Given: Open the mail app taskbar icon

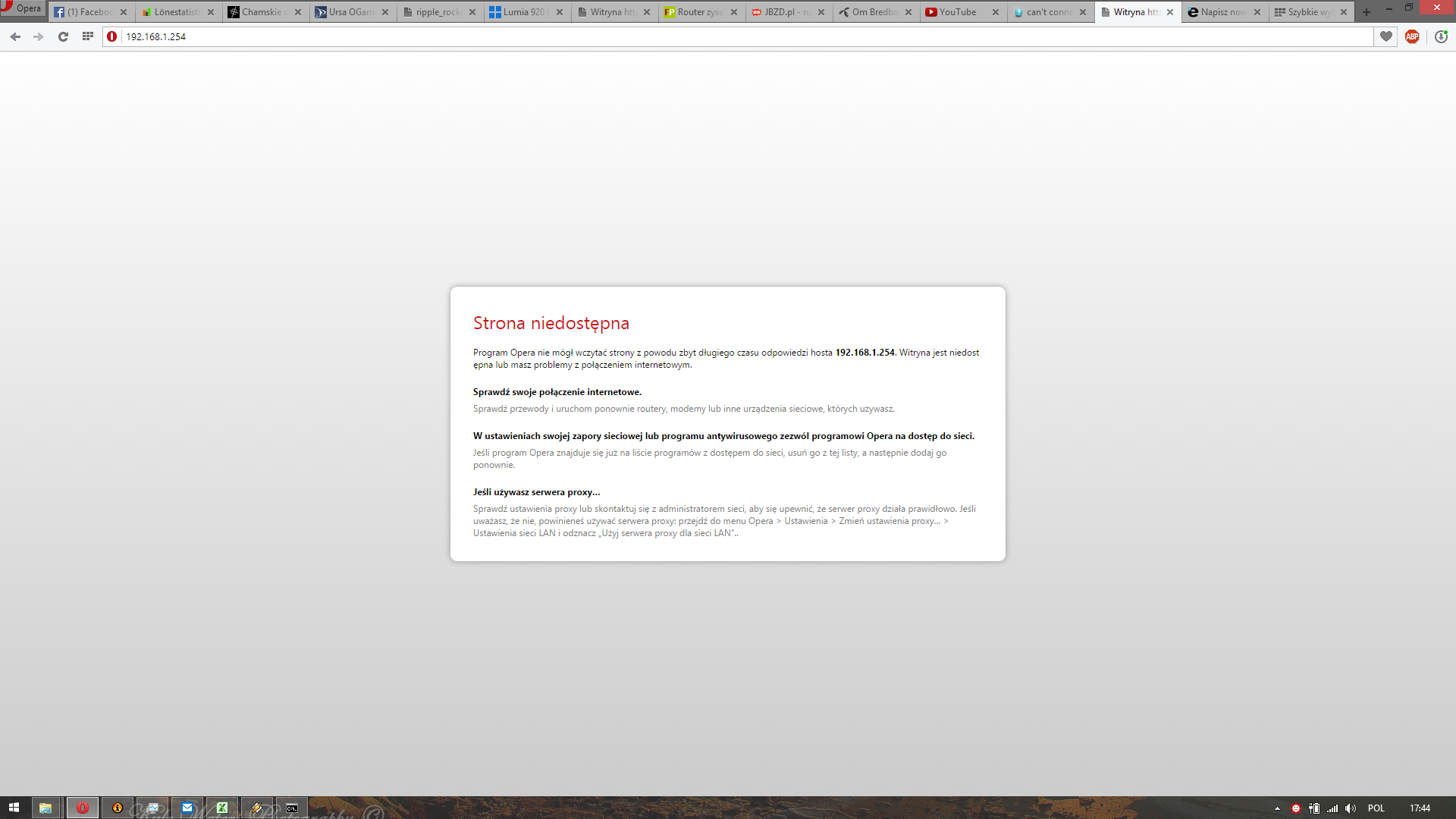Looking at the screenshot, I should click(x=187, y=808).
